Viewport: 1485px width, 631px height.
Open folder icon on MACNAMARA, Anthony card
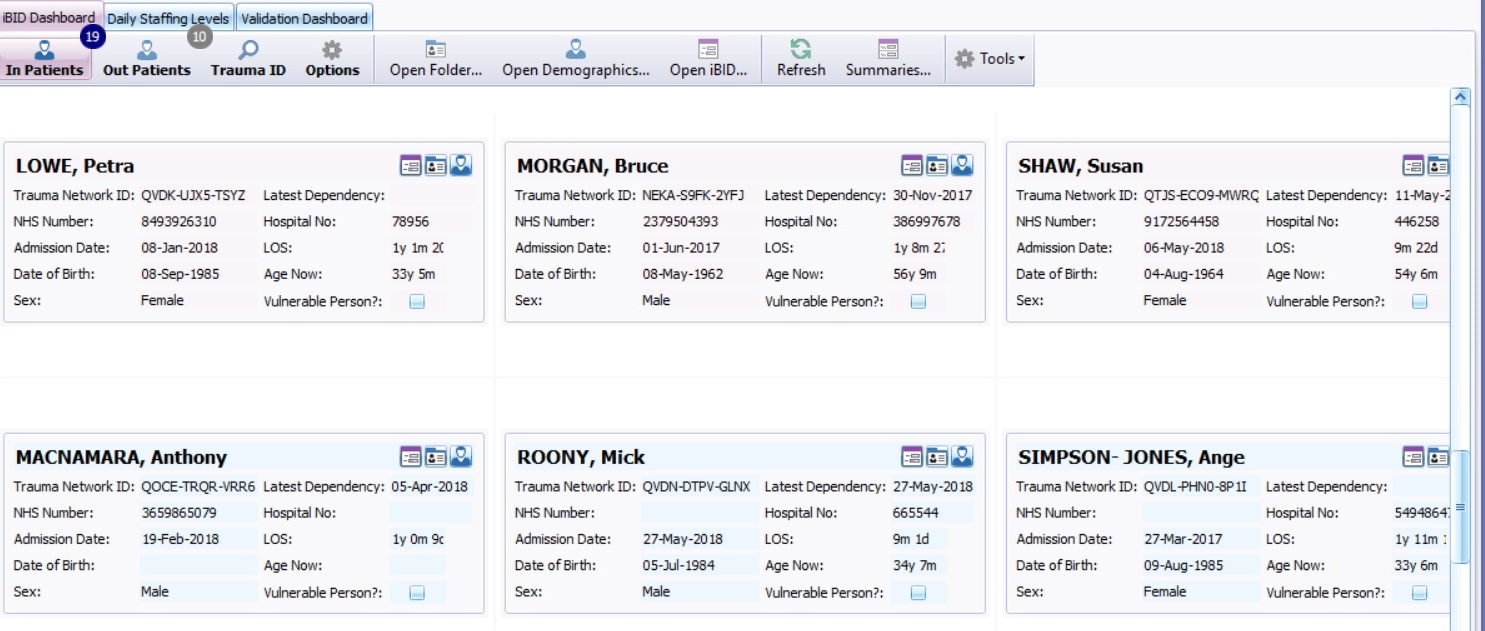pyautogui.click(x=435, y=457)
